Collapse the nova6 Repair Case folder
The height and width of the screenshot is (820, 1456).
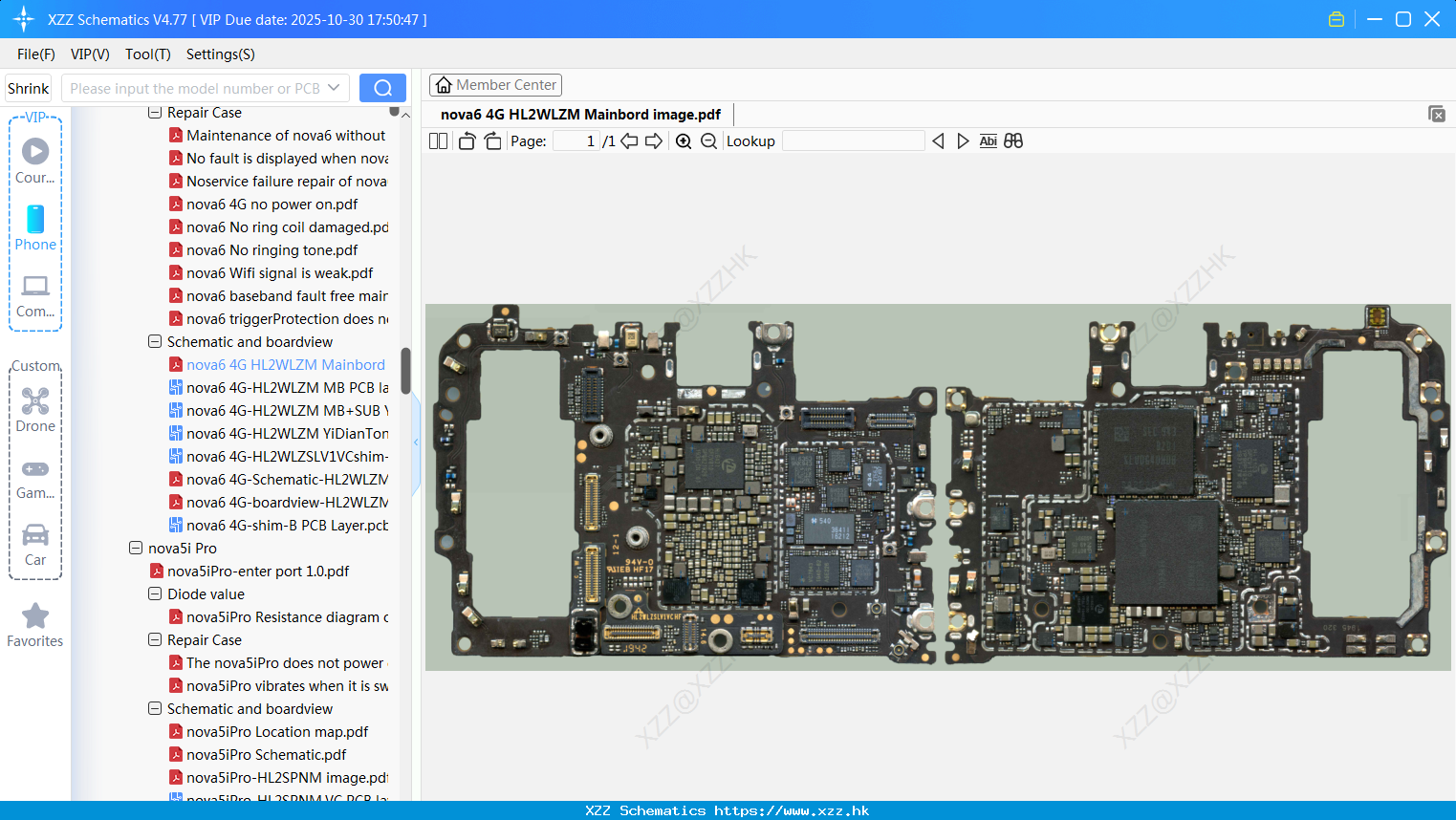coord(155,112)
